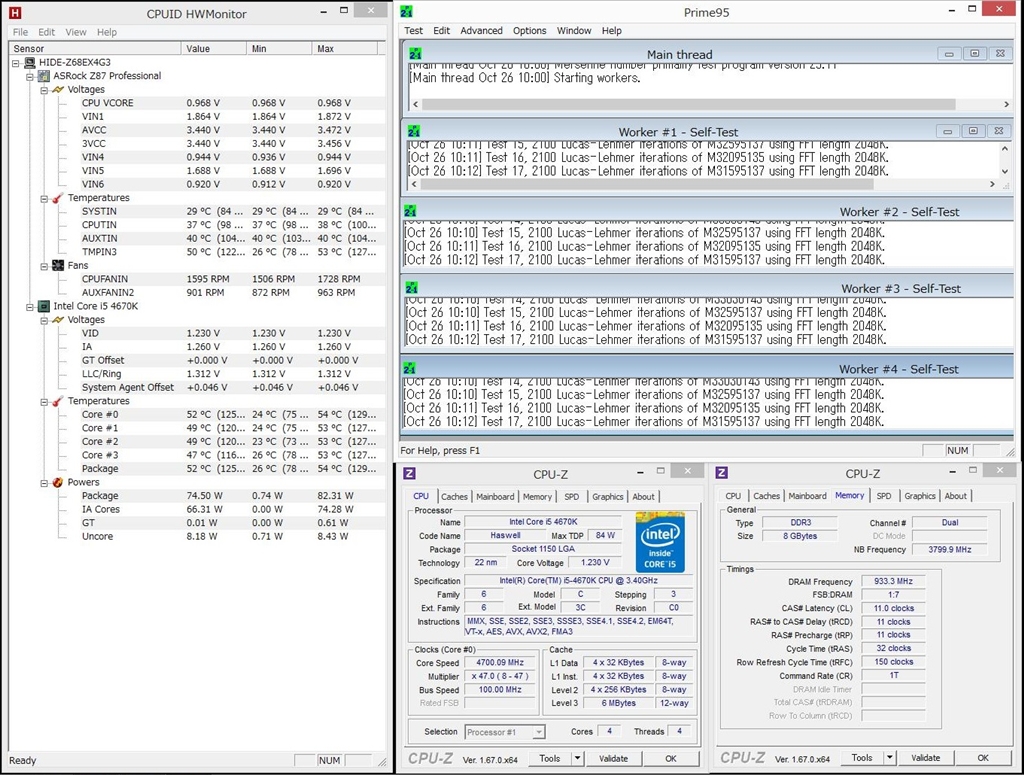Click the Fans node fan icon

point(58,266)
